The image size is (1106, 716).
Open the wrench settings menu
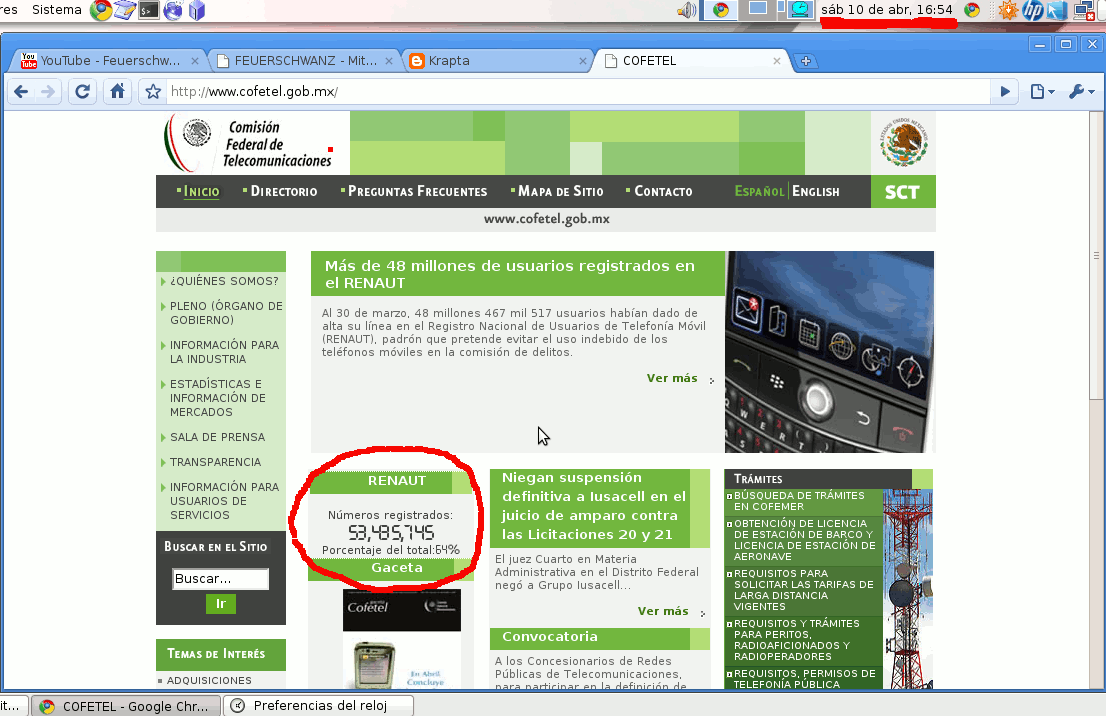[1081, 91]
